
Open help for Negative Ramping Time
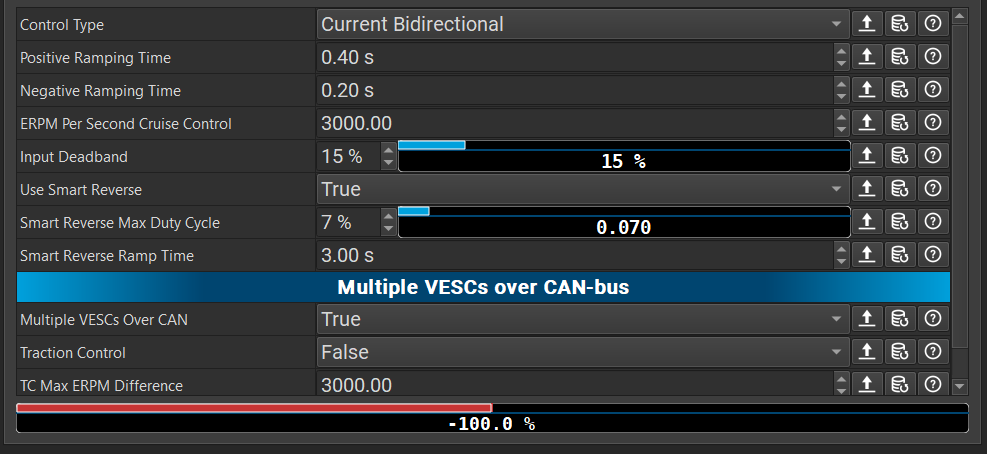[x=933, y=90]
